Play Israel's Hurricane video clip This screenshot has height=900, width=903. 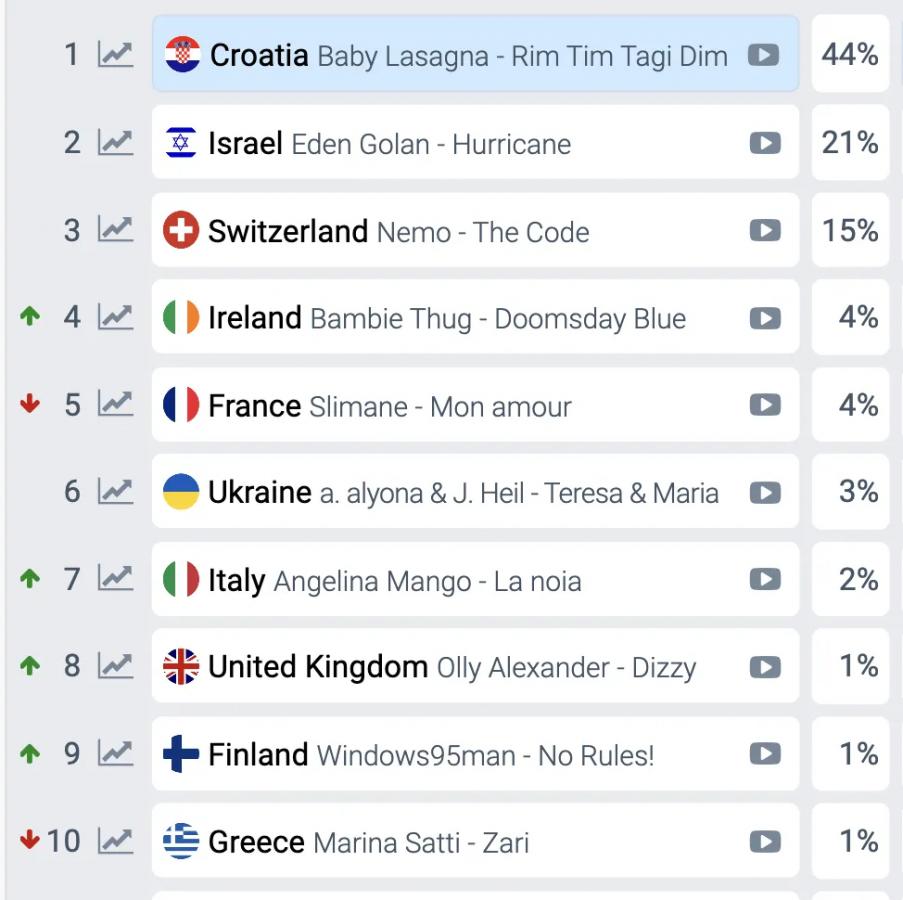764,143
